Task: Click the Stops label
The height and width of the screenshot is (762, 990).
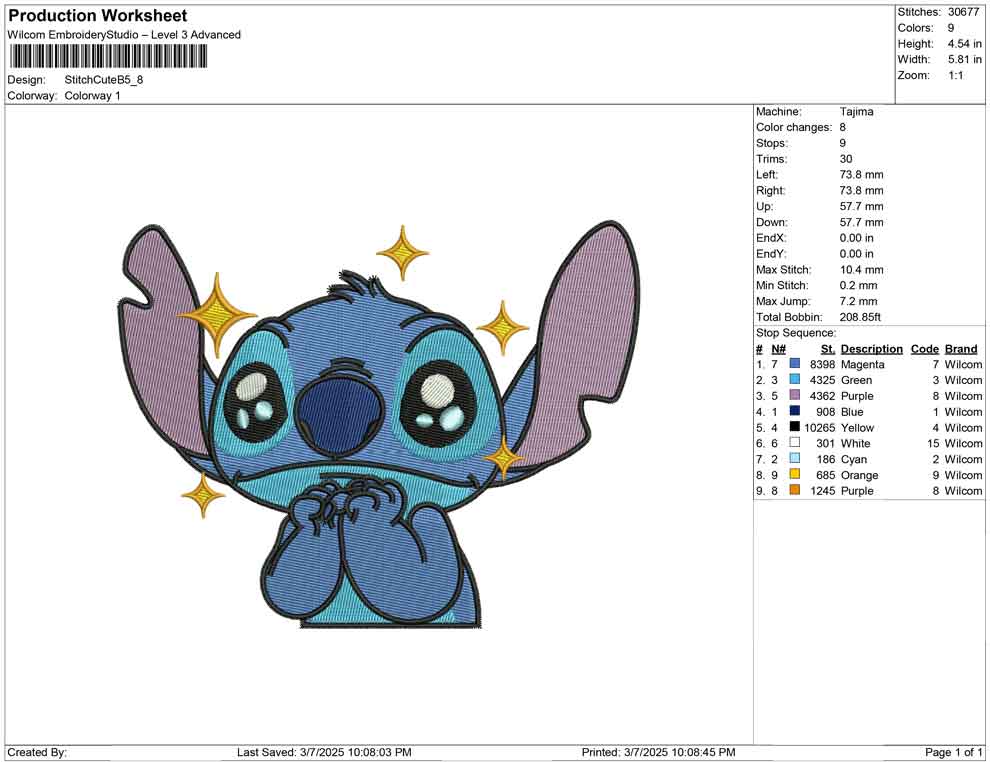Action: [772, 143]
